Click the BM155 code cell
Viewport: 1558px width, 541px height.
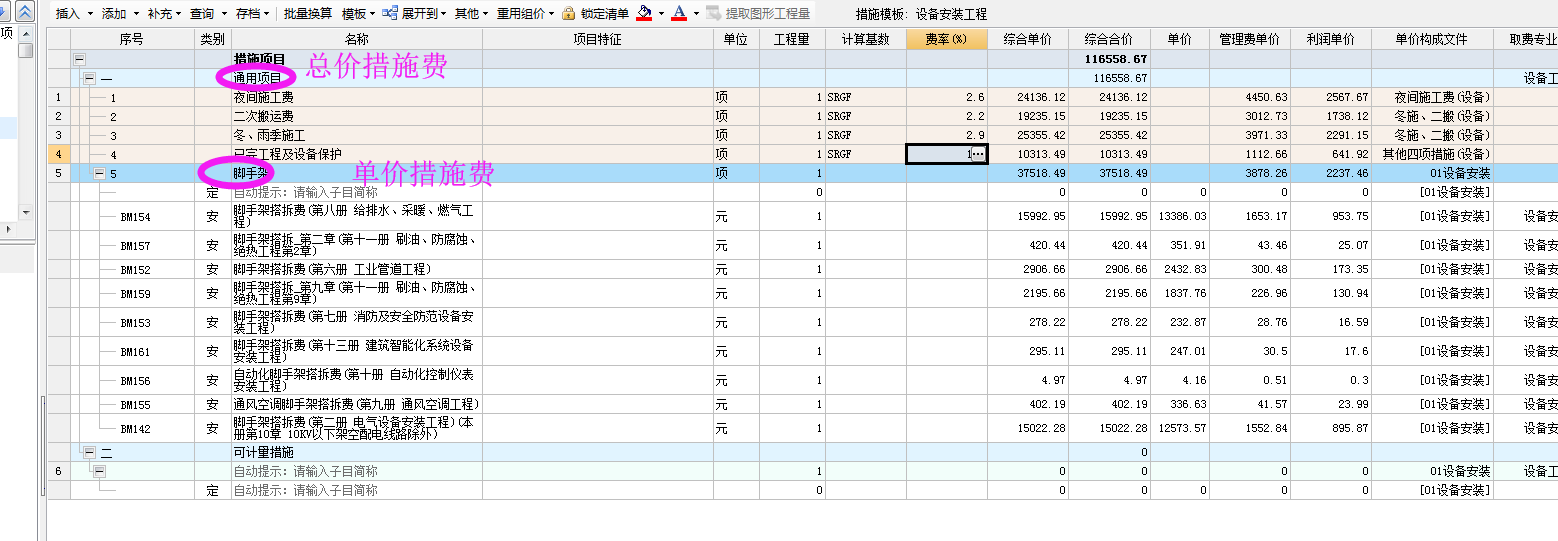click(135, 405)
